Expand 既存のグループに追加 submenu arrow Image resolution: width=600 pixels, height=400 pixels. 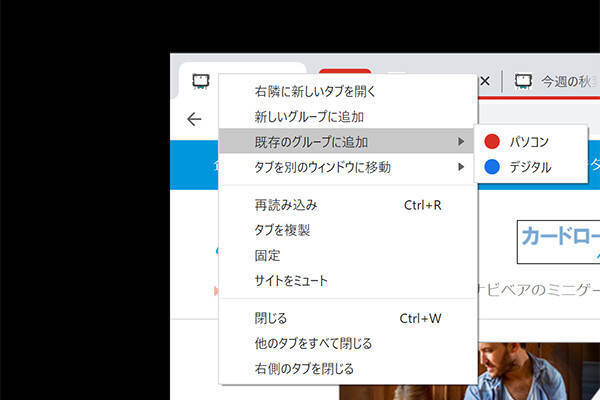coord(461,142)
